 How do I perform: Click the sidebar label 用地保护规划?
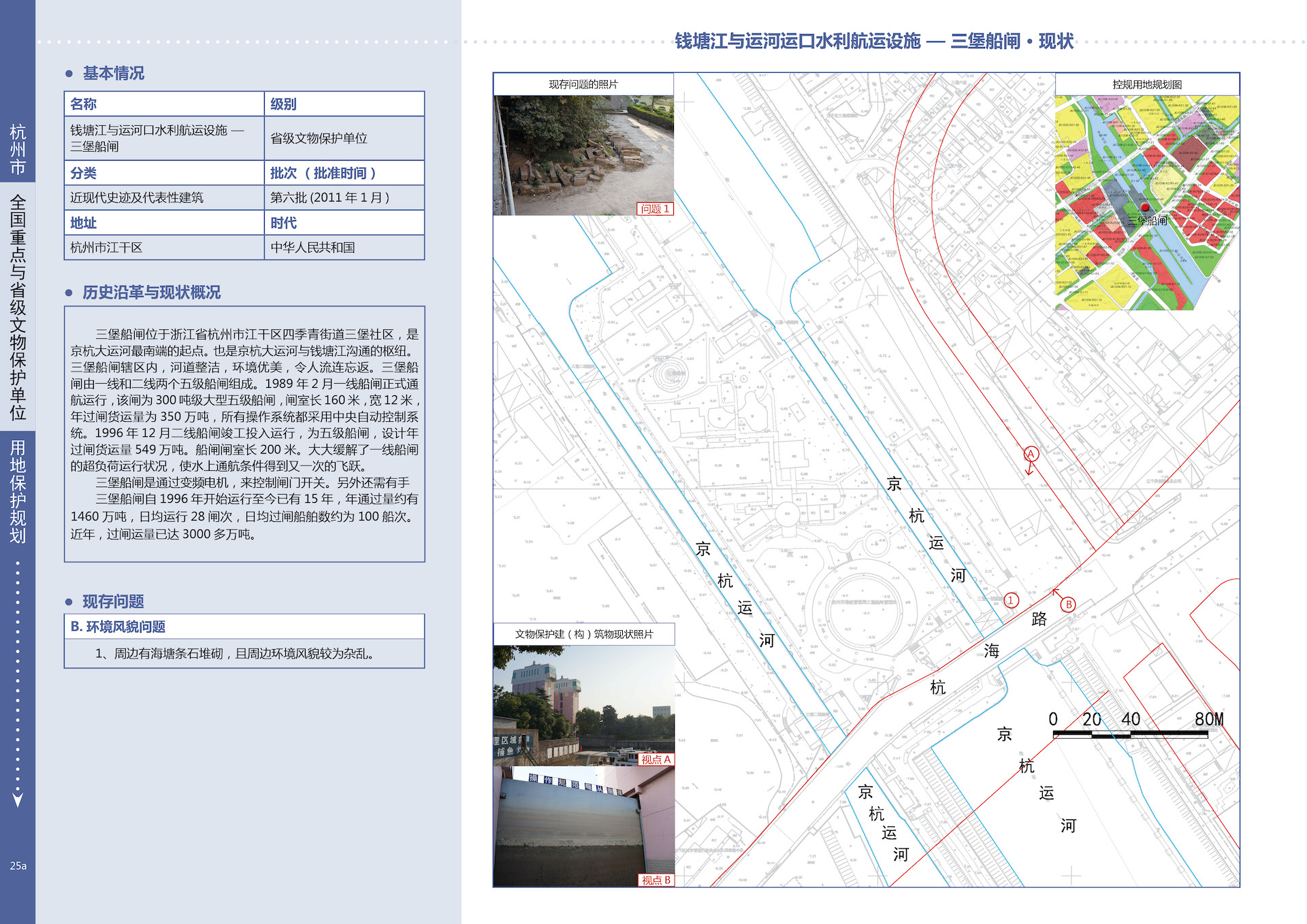tap(18, 491)
